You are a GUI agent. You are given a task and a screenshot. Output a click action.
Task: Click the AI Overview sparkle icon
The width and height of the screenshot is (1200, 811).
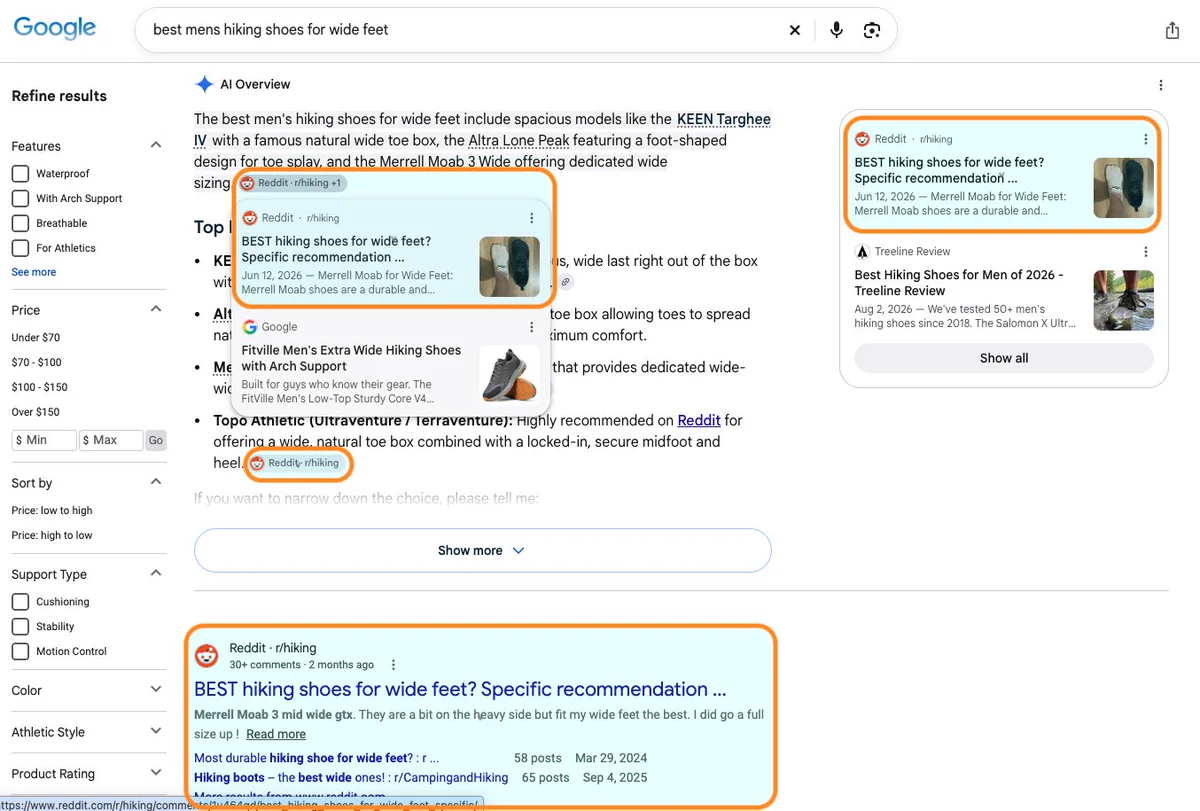204,84
